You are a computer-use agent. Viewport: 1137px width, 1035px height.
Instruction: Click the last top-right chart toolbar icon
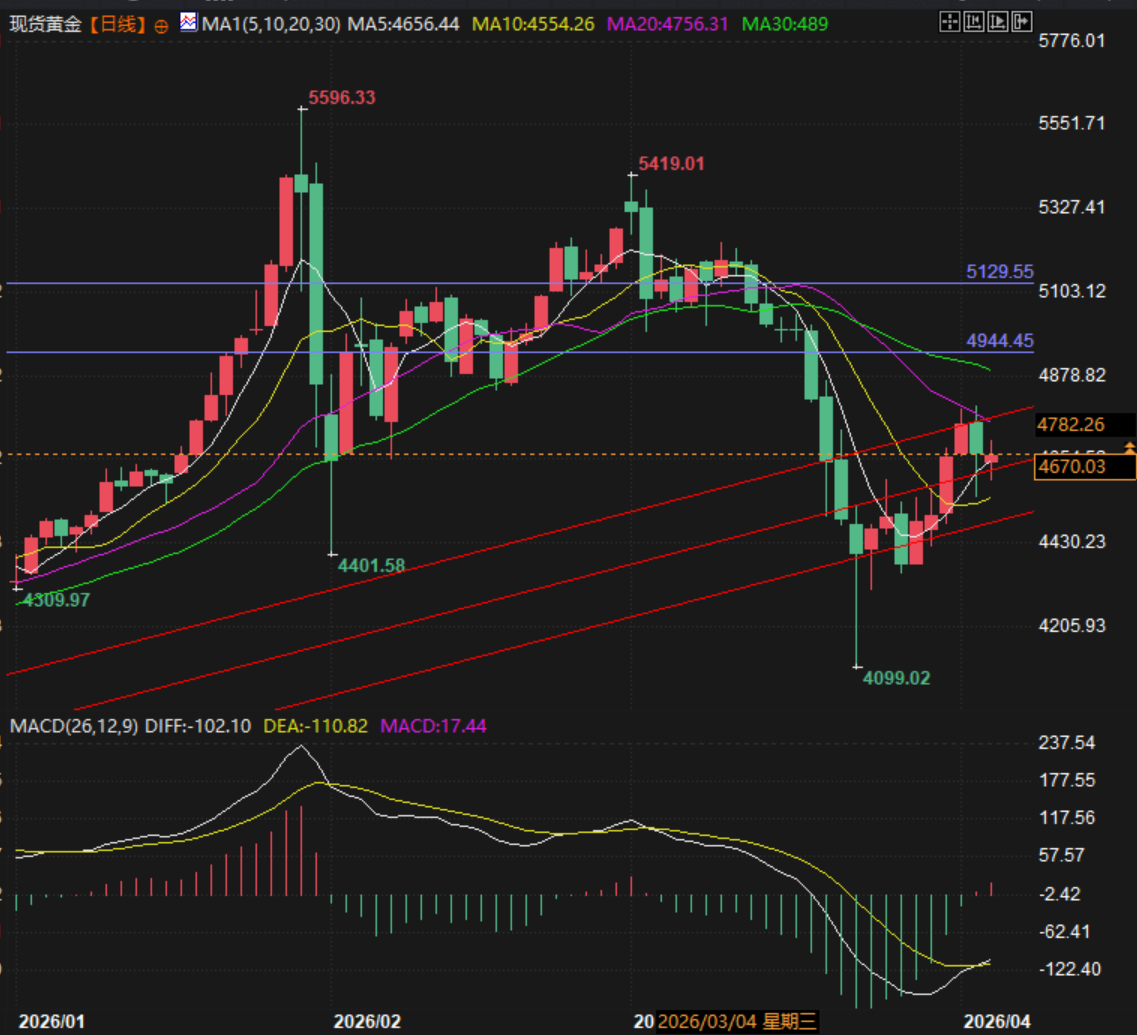(1021, 22)
